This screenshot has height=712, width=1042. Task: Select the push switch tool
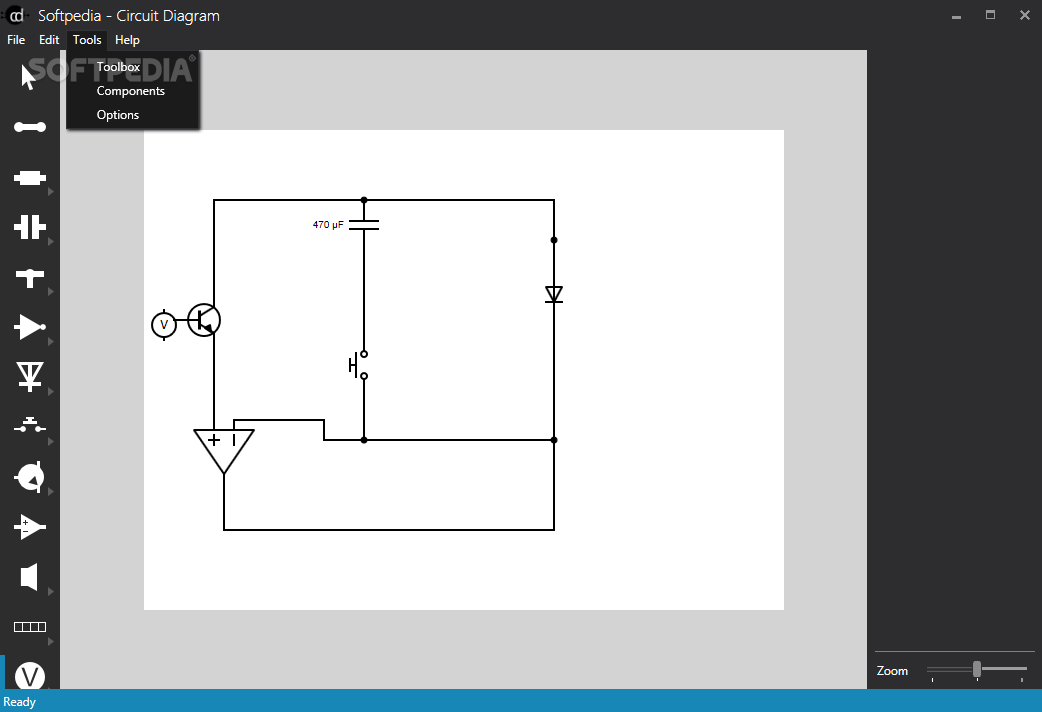[30, 426]
